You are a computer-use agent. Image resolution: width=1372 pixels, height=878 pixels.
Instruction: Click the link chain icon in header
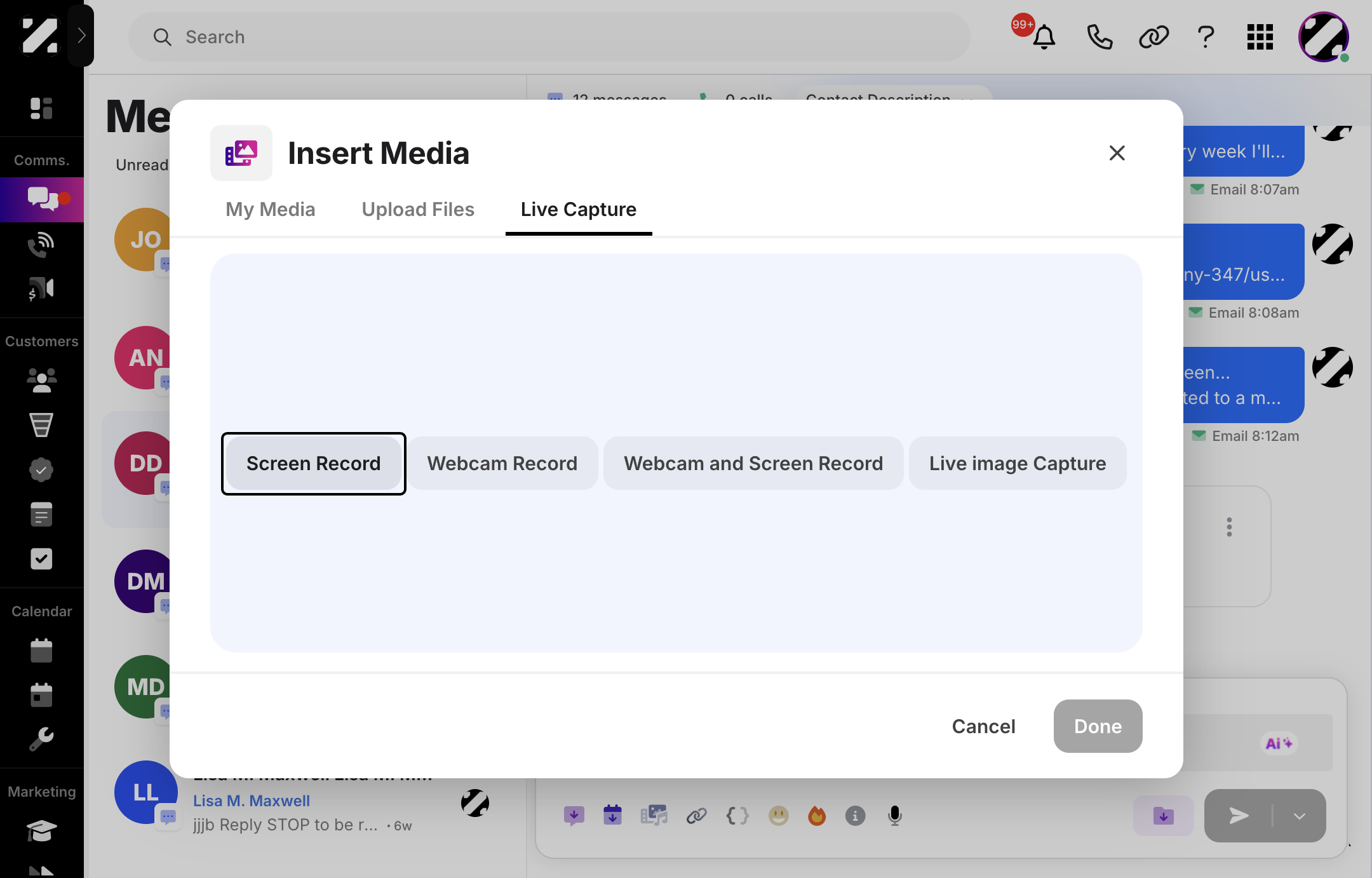(1153, 37)
